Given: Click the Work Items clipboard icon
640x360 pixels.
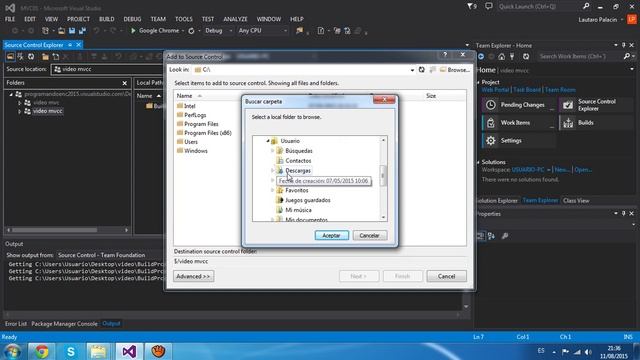Looking at the screenshot, I should [x=491, y=122].
